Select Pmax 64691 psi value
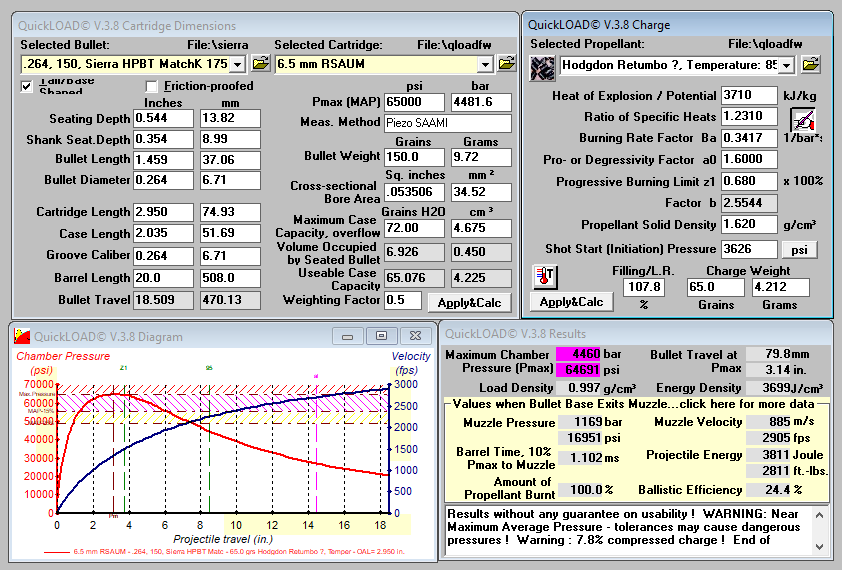Screen dimensions: 842x570 [578, 370]
